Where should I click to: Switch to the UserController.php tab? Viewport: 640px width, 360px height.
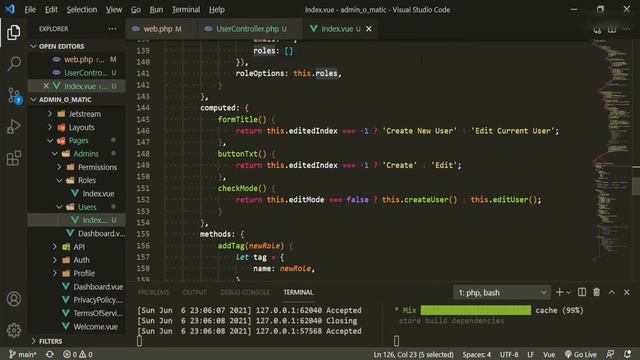coord(250,29)
